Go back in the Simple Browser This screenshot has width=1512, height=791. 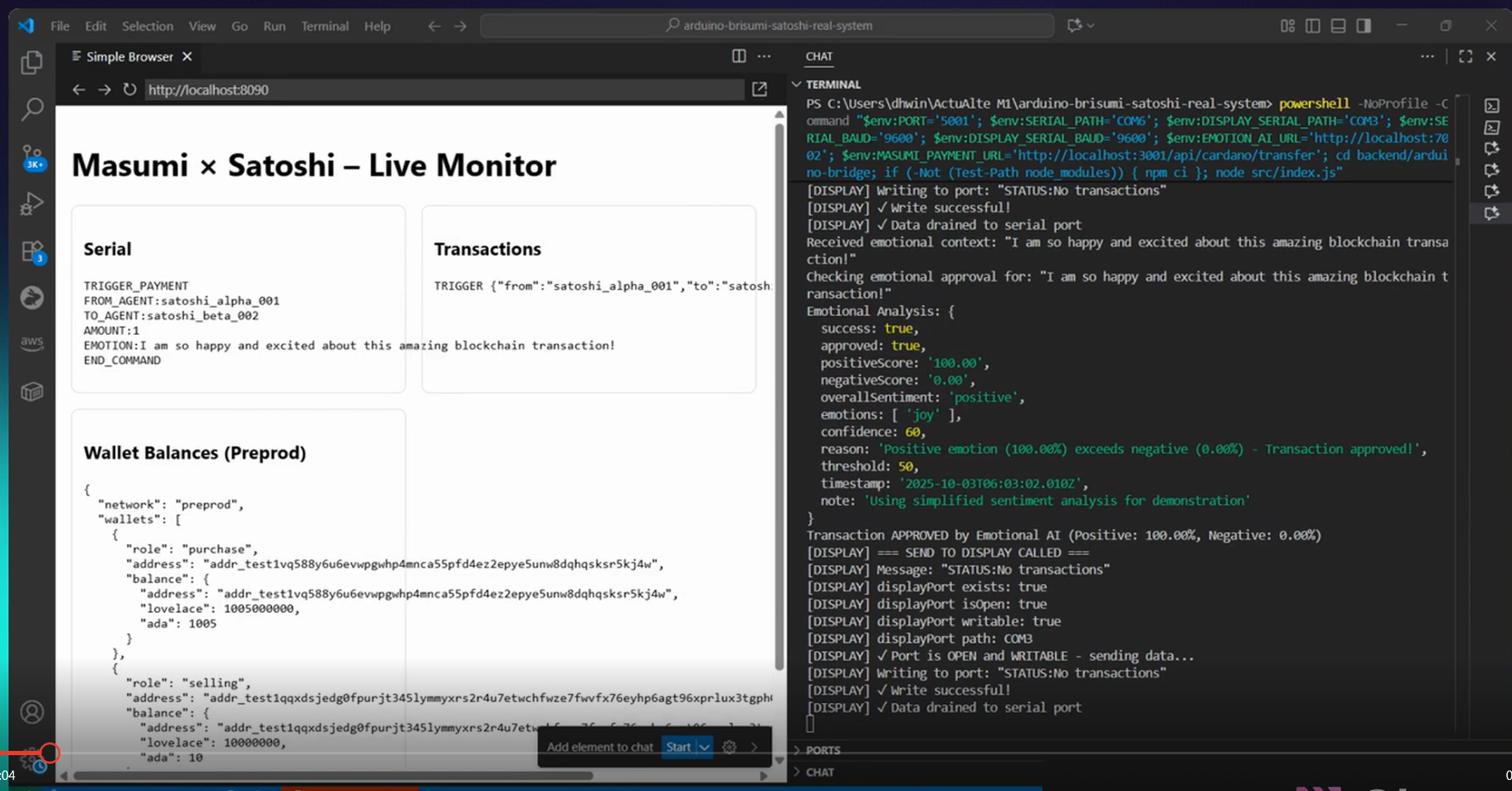78,89
